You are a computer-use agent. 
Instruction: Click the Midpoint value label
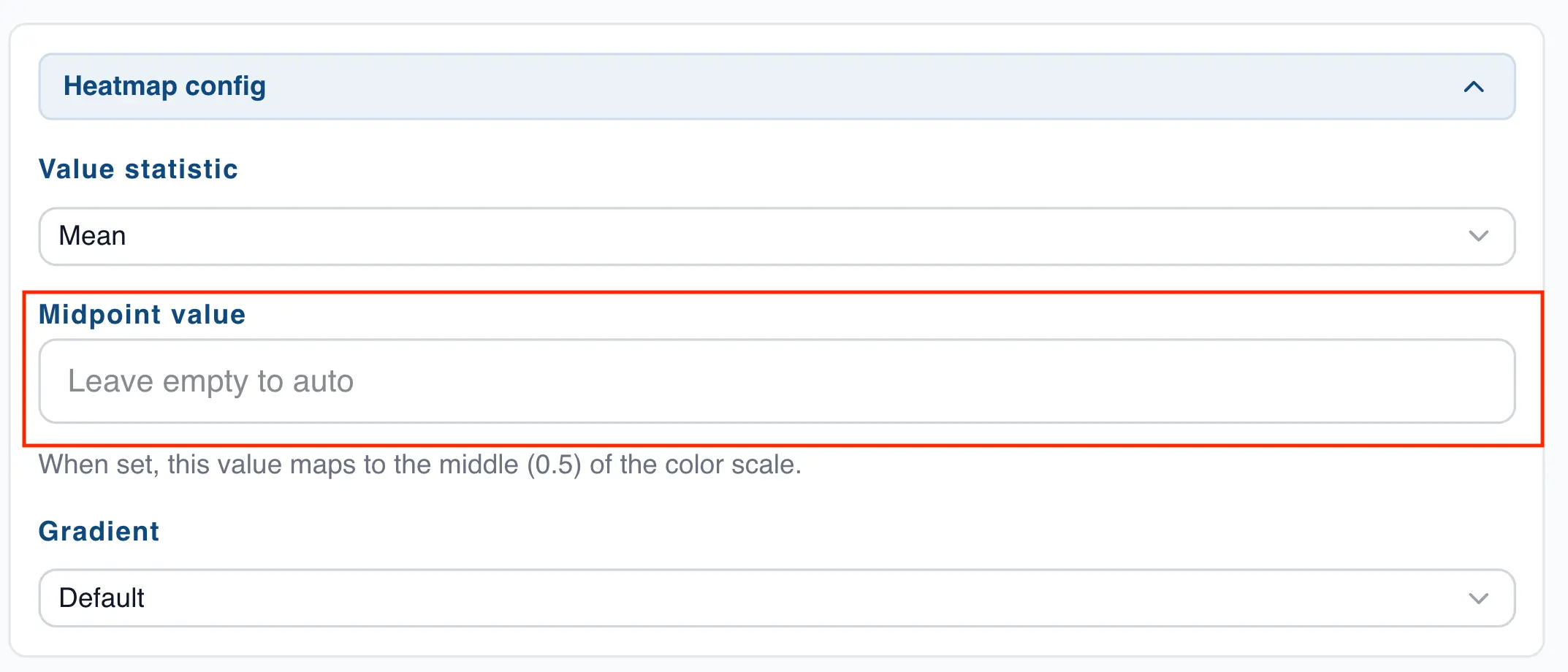click(x=142, y=314)
